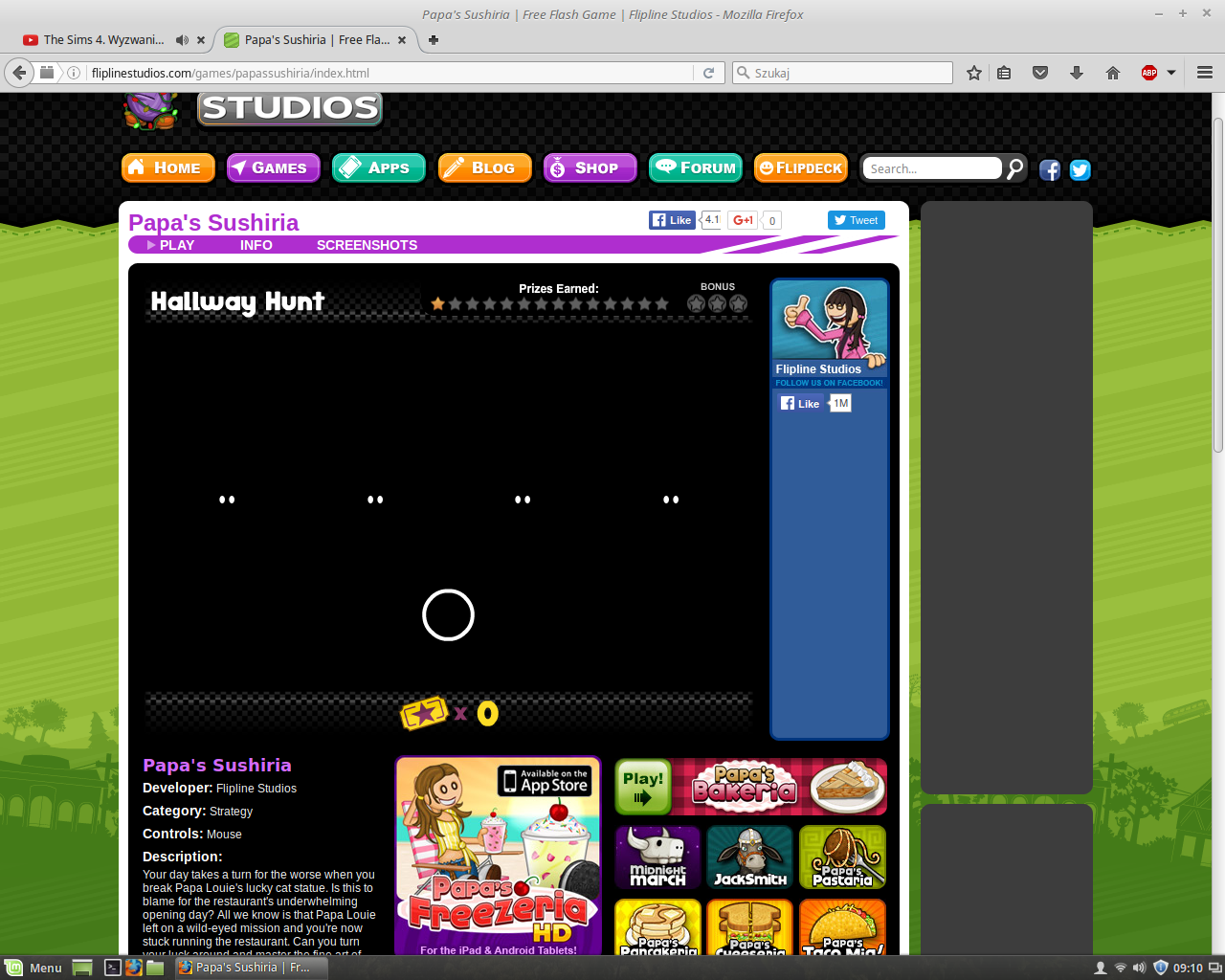Open the Apps navigation button
This screenshot has width=1225, height=980.
[x=379, y=167]
